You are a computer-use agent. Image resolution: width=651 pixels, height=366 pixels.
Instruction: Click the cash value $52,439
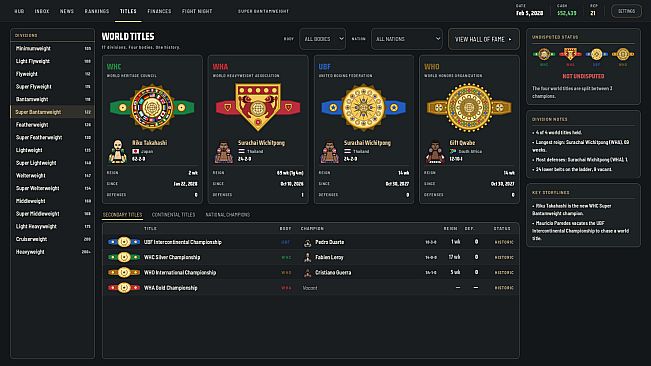coord(567,13)
